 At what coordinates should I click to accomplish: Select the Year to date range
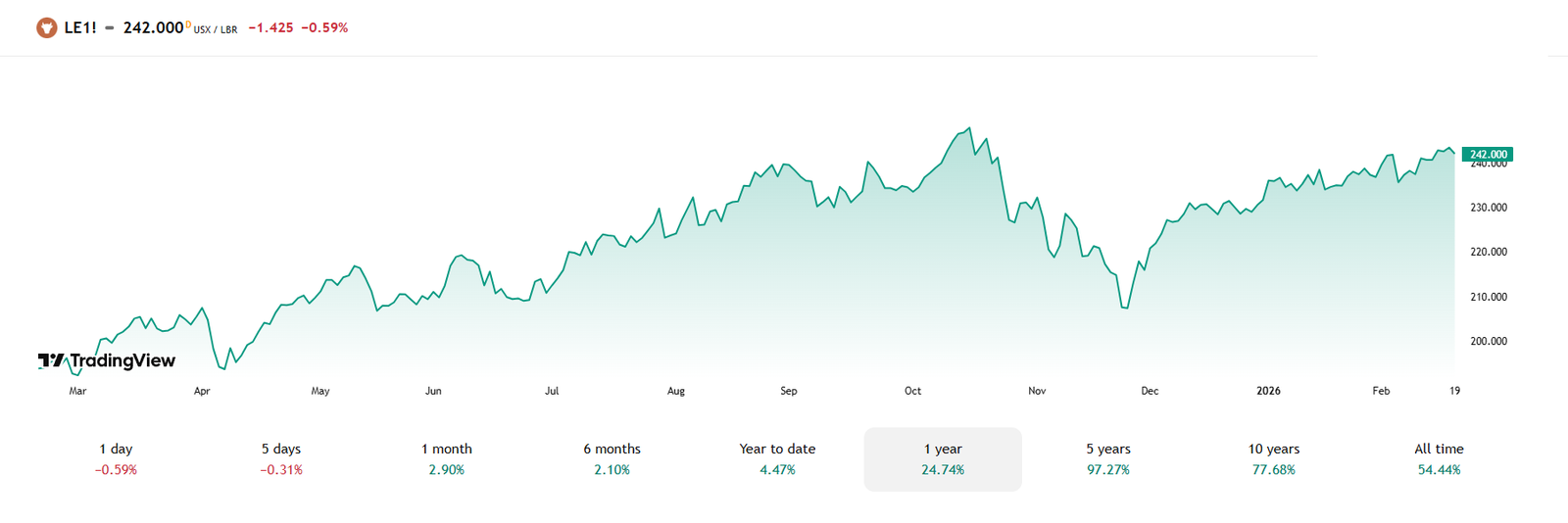pyautogui.click(x=777, y=459)
